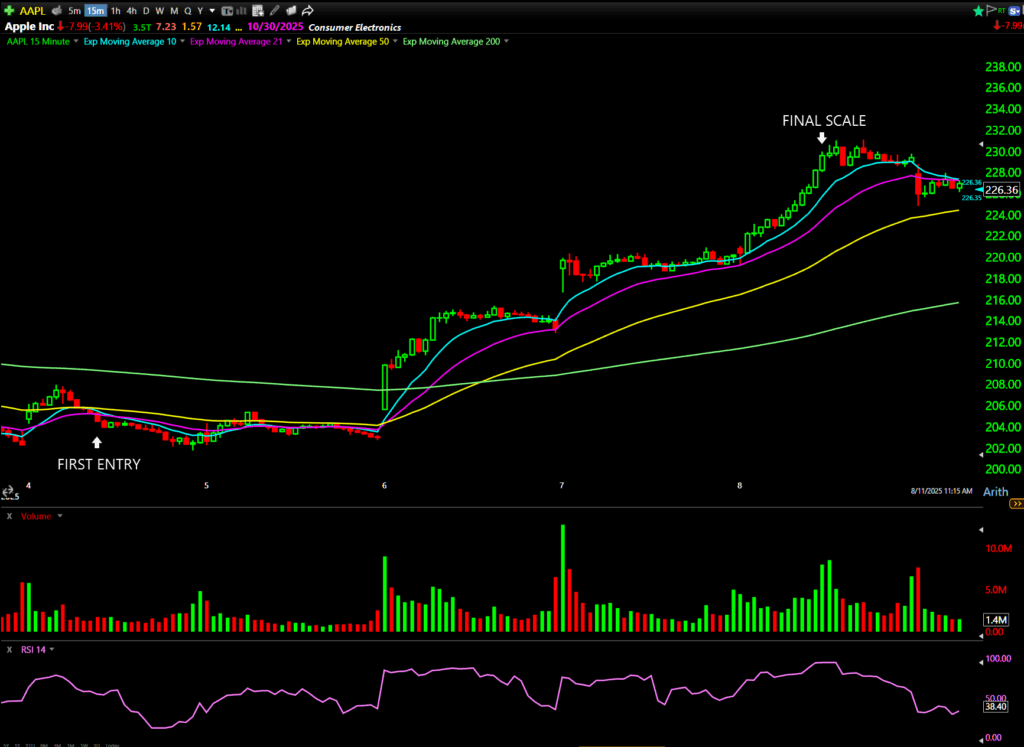Switch to the 5m timeframe

[74, 11]
